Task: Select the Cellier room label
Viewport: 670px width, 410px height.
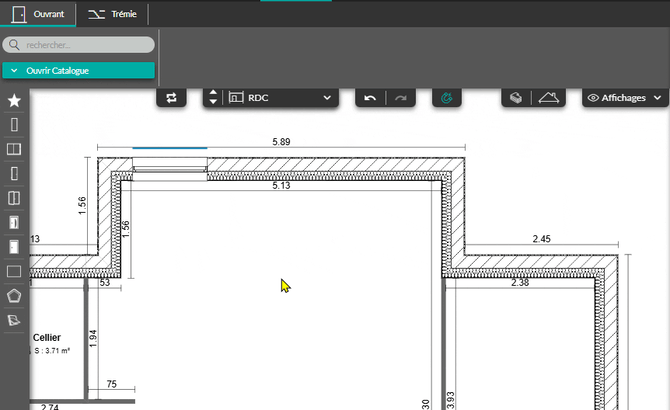Action: 47,337
